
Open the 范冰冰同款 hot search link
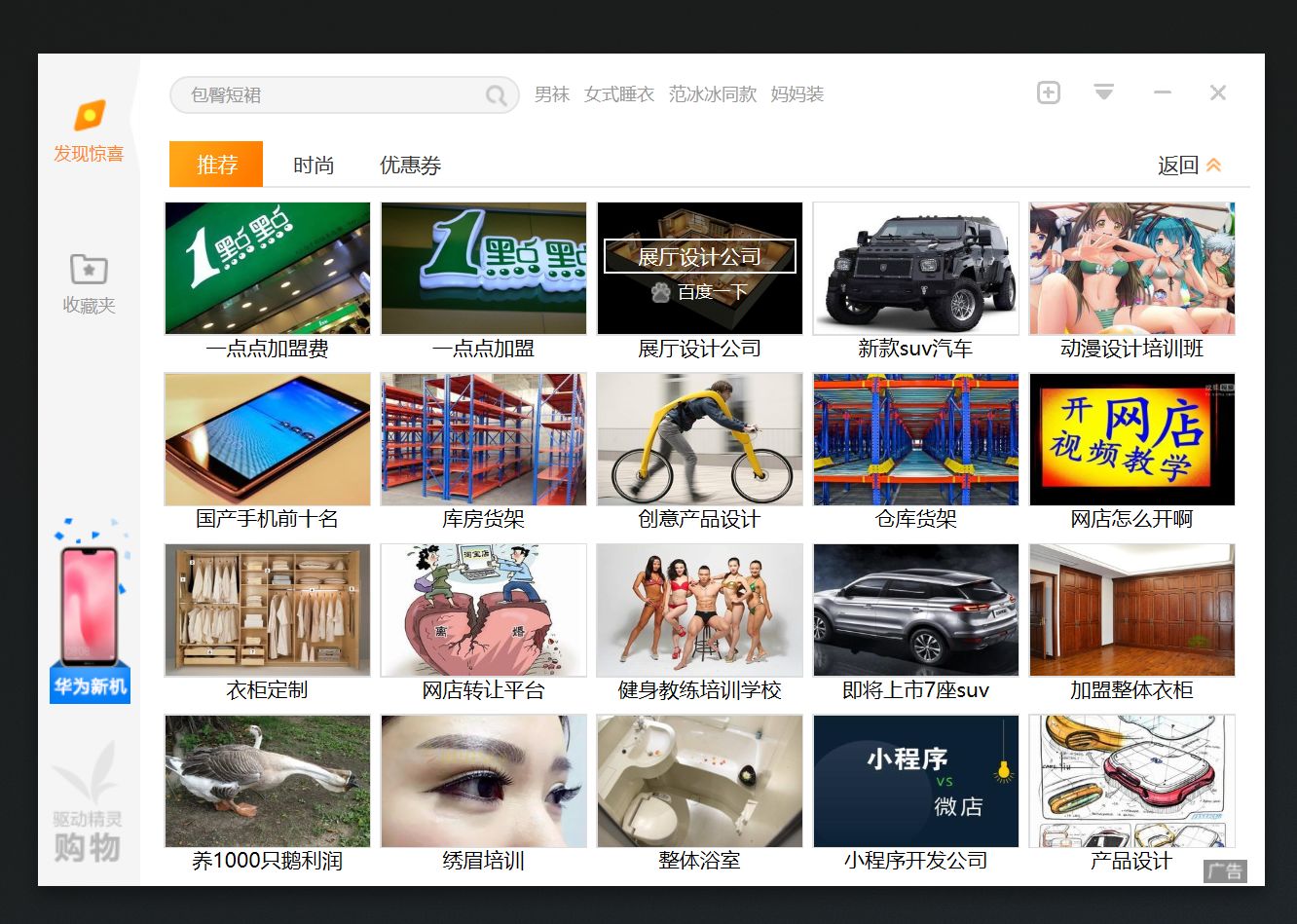pyautogui.click(x=713, y=94)
